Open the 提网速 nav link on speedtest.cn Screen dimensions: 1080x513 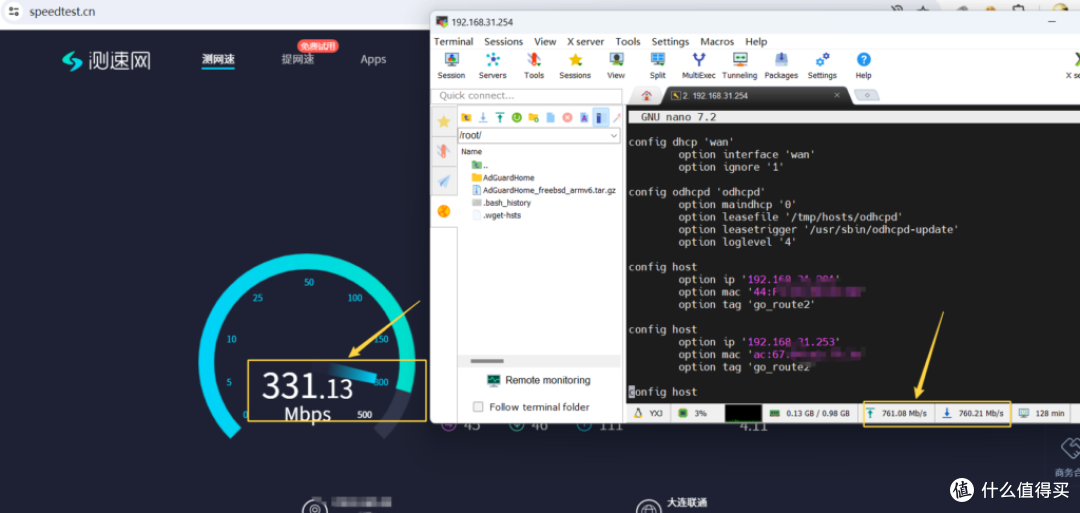click(x=298, y=59)
